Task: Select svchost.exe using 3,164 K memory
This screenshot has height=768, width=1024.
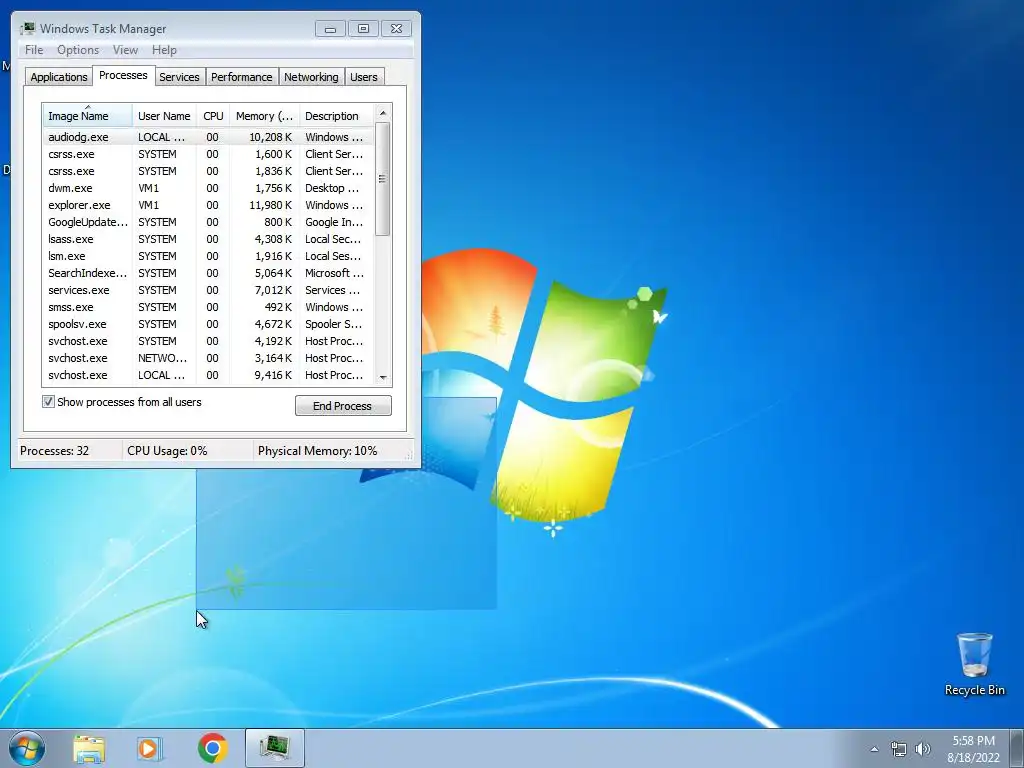Action: click(208, 358)
